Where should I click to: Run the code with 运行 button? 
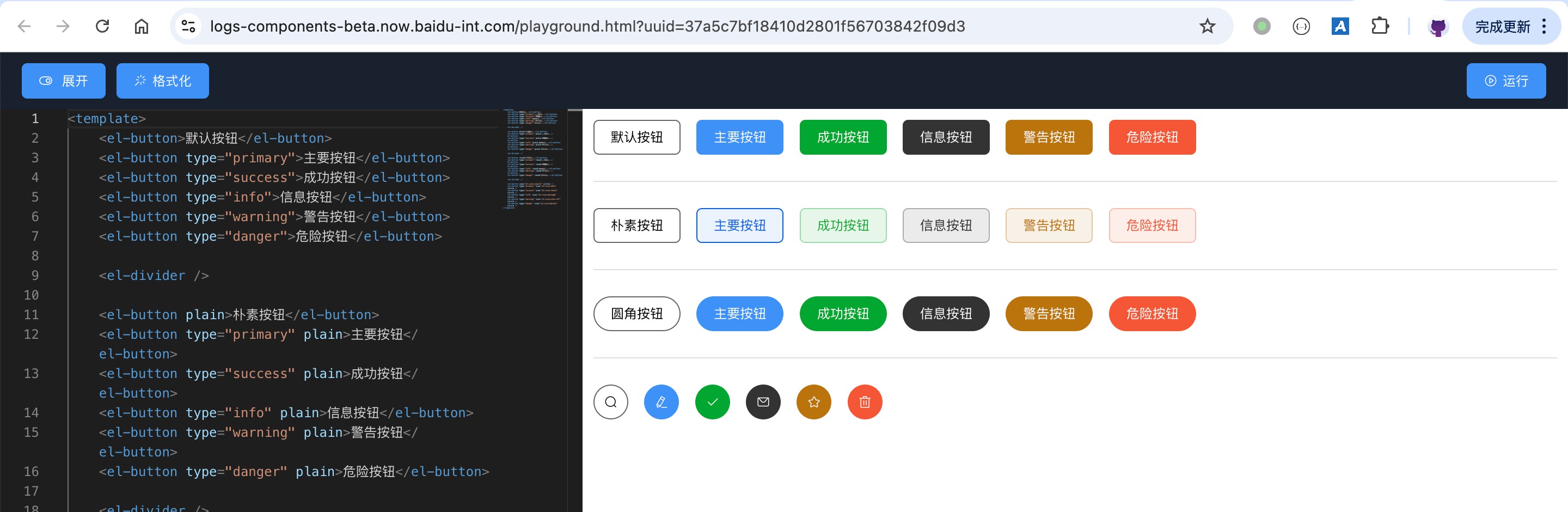[1506, 81]
